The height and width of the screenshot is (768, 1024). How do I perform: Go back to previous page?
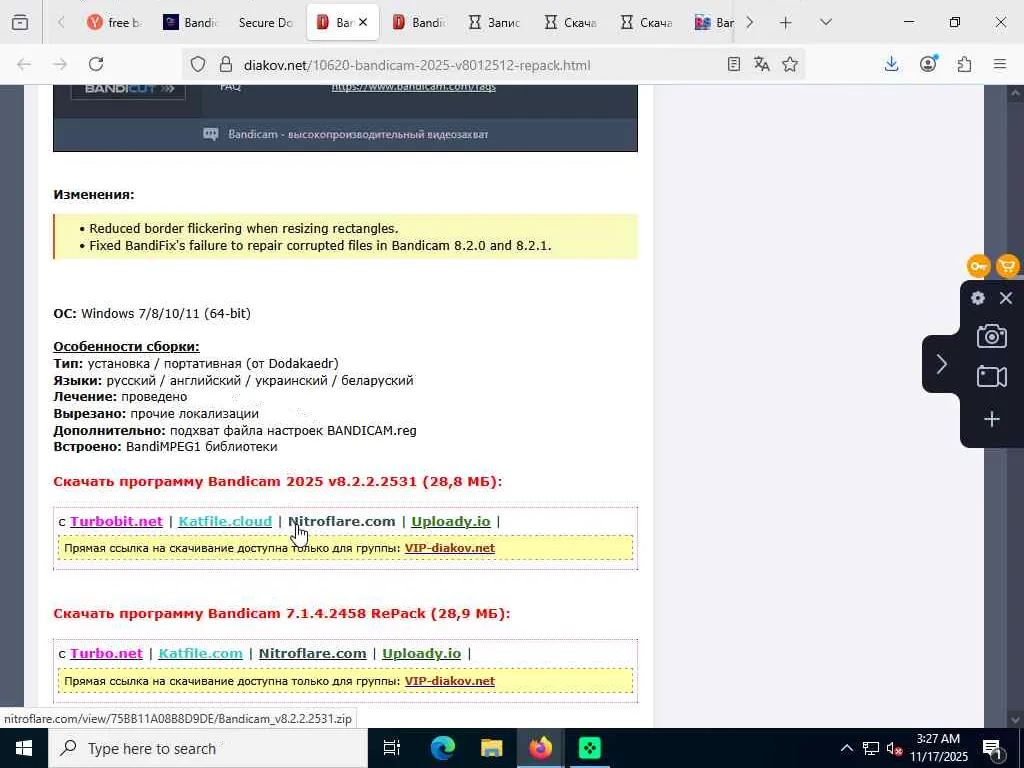[24, 64]
